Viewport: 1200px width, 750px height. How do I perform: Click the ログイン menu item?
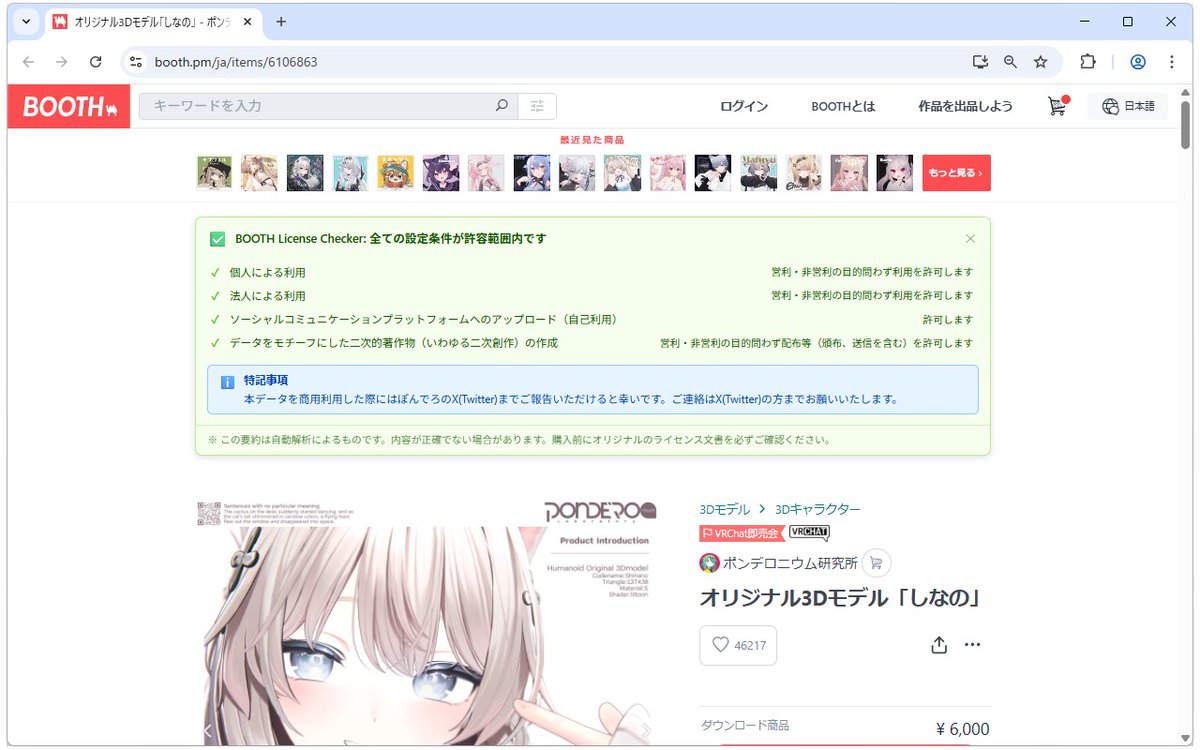pos(744,106)
